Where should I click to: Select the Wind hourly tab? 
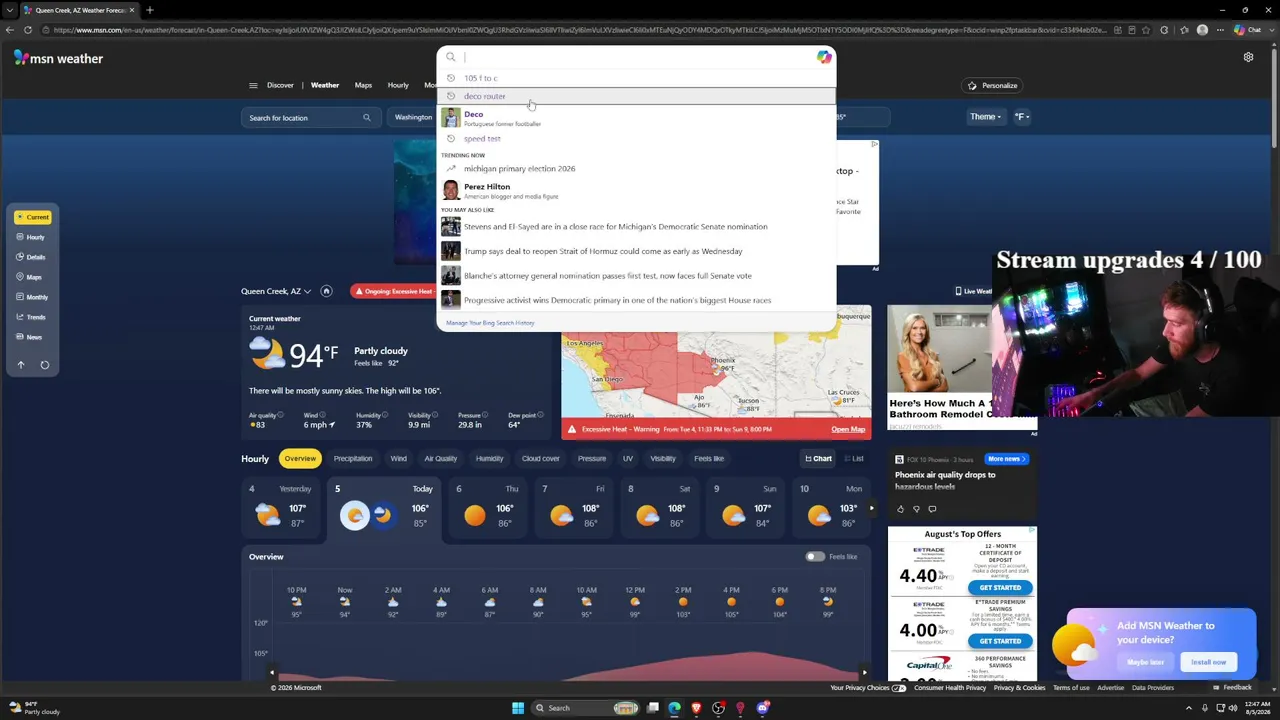click(x=398, y=459)
